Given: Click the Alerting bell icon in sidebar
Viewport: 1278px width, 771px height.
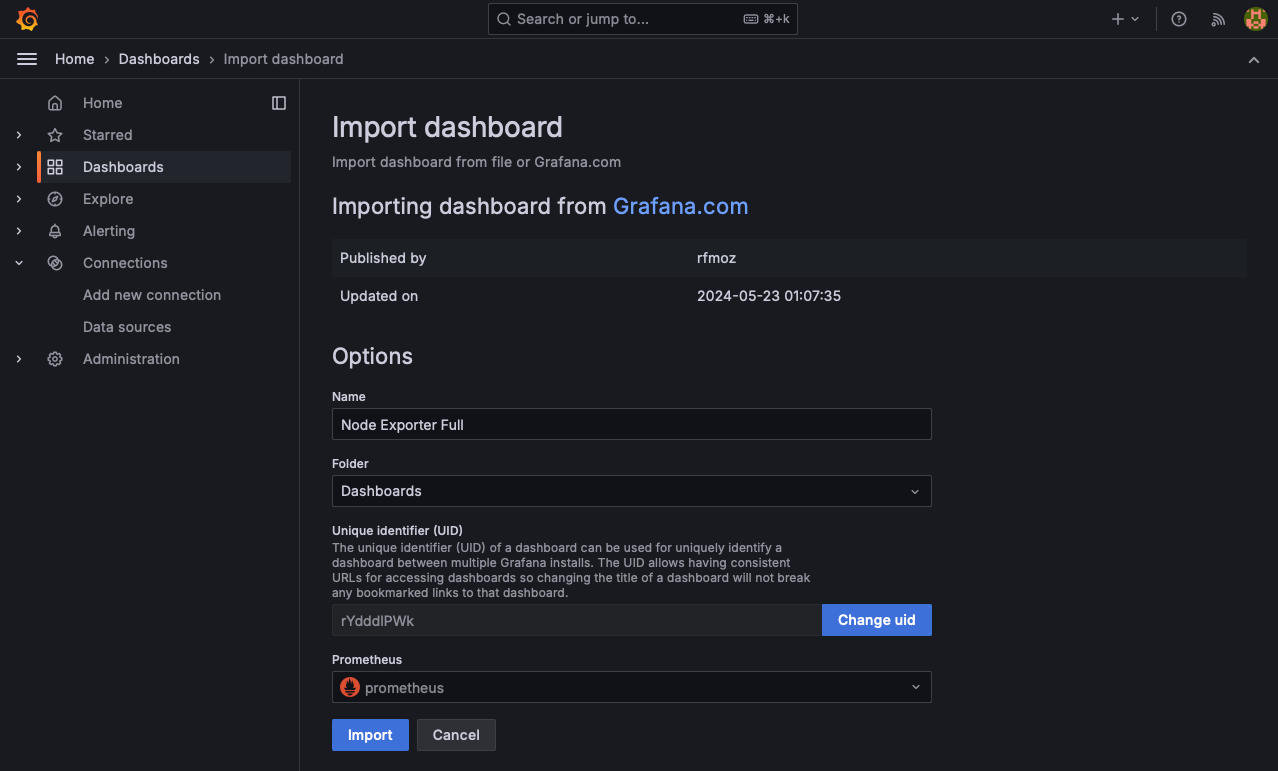Looking at the screenshot, I should tap(55, 231).
